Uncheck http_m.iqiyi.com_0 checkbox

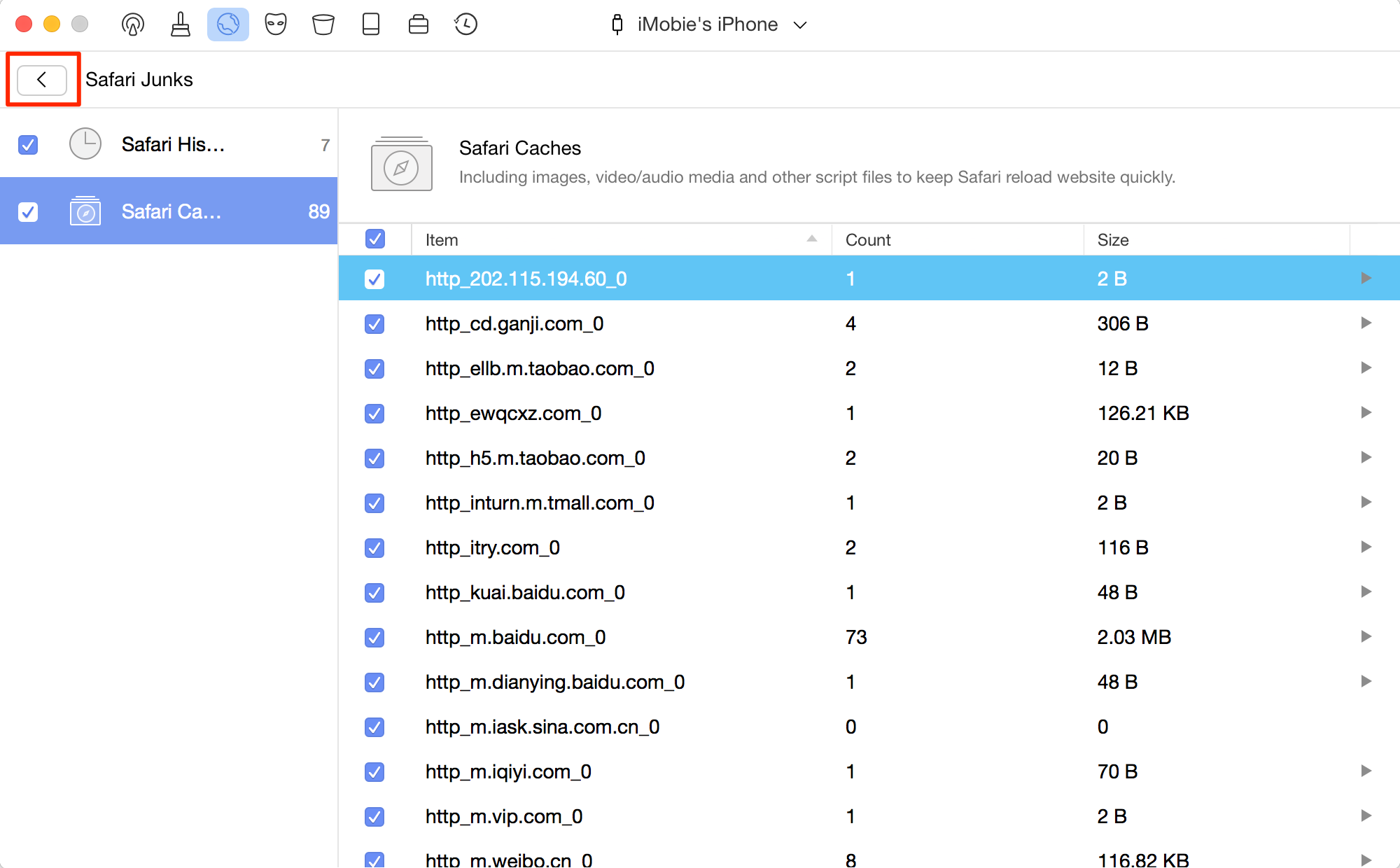374,772
